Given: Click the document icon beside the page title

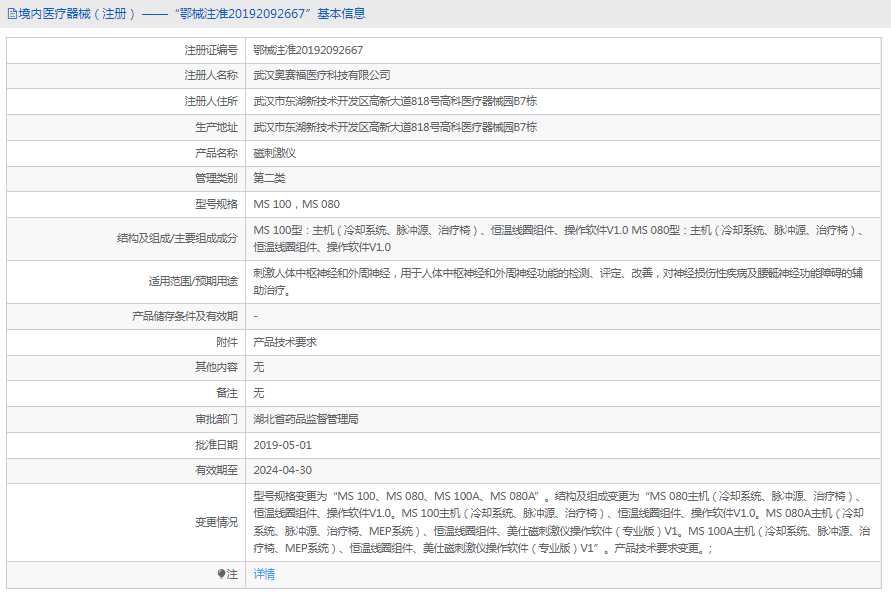Looking at the screenshot, I should tap(12, 14).
